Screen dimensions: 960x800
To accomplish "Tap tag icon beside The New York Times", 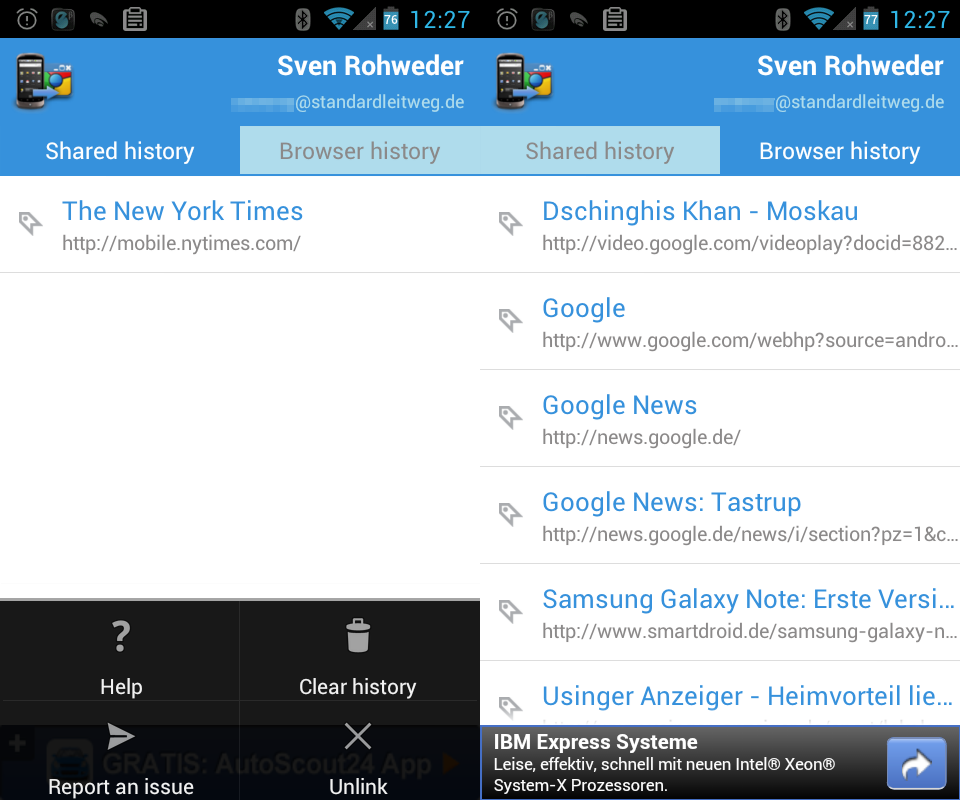I will (30, 223).
